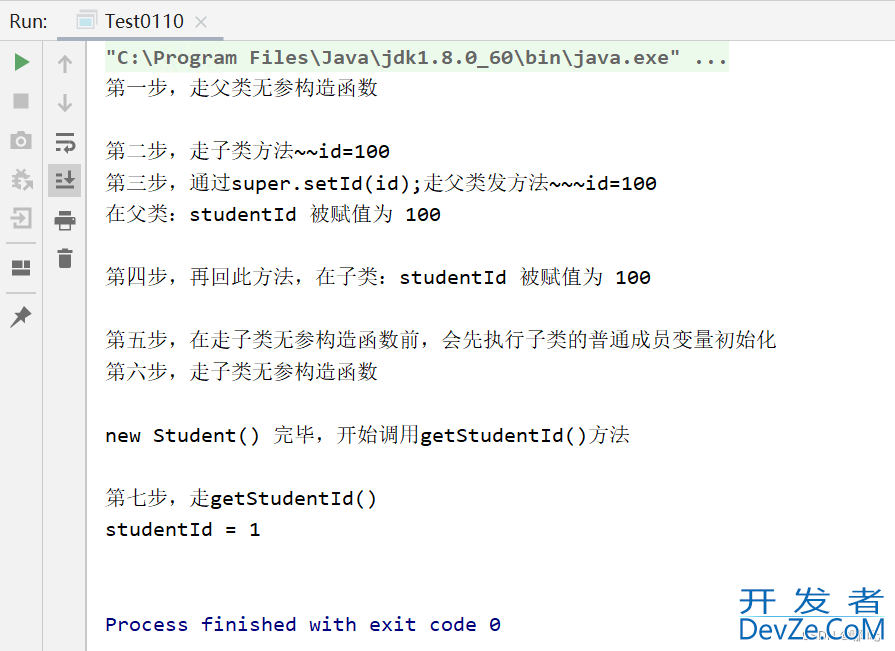
Task: Click the exit arrow icon in sidebar
Action: 21,219
